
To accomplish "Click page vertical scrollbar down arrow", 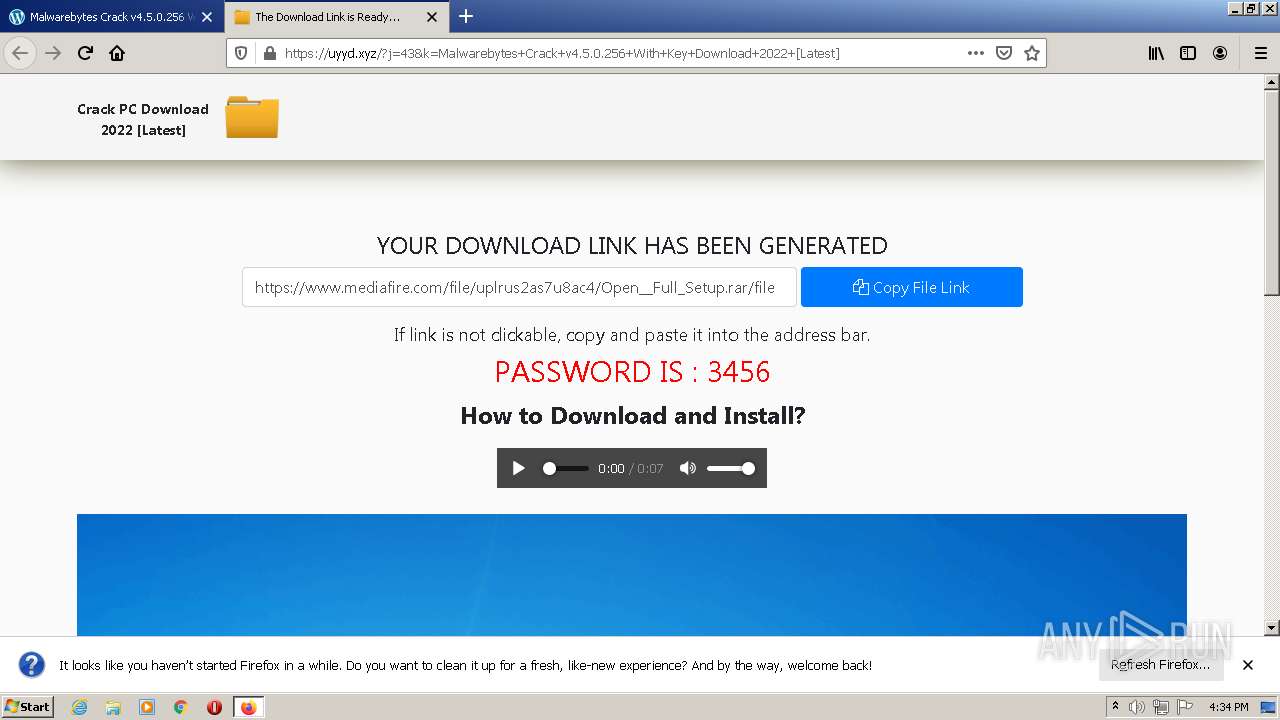I will [x=1272, y=628].
